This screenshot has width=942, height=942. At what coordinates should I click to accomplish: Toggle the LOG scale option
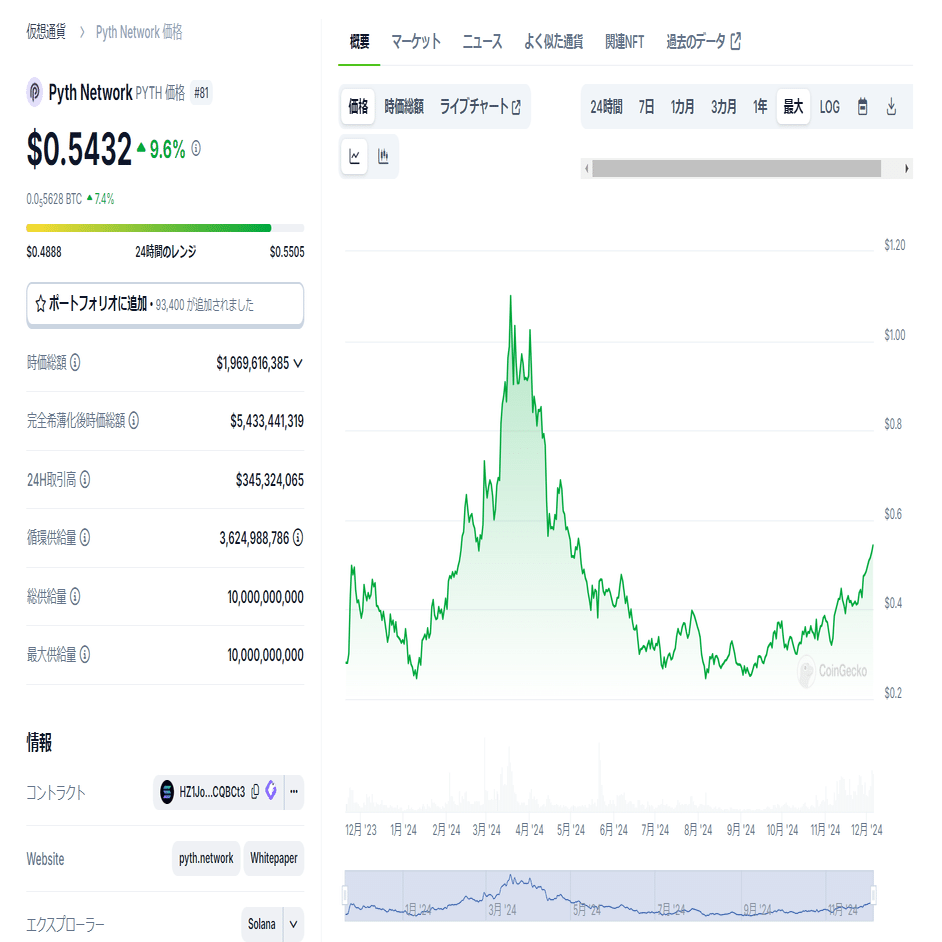pos(830,107)
